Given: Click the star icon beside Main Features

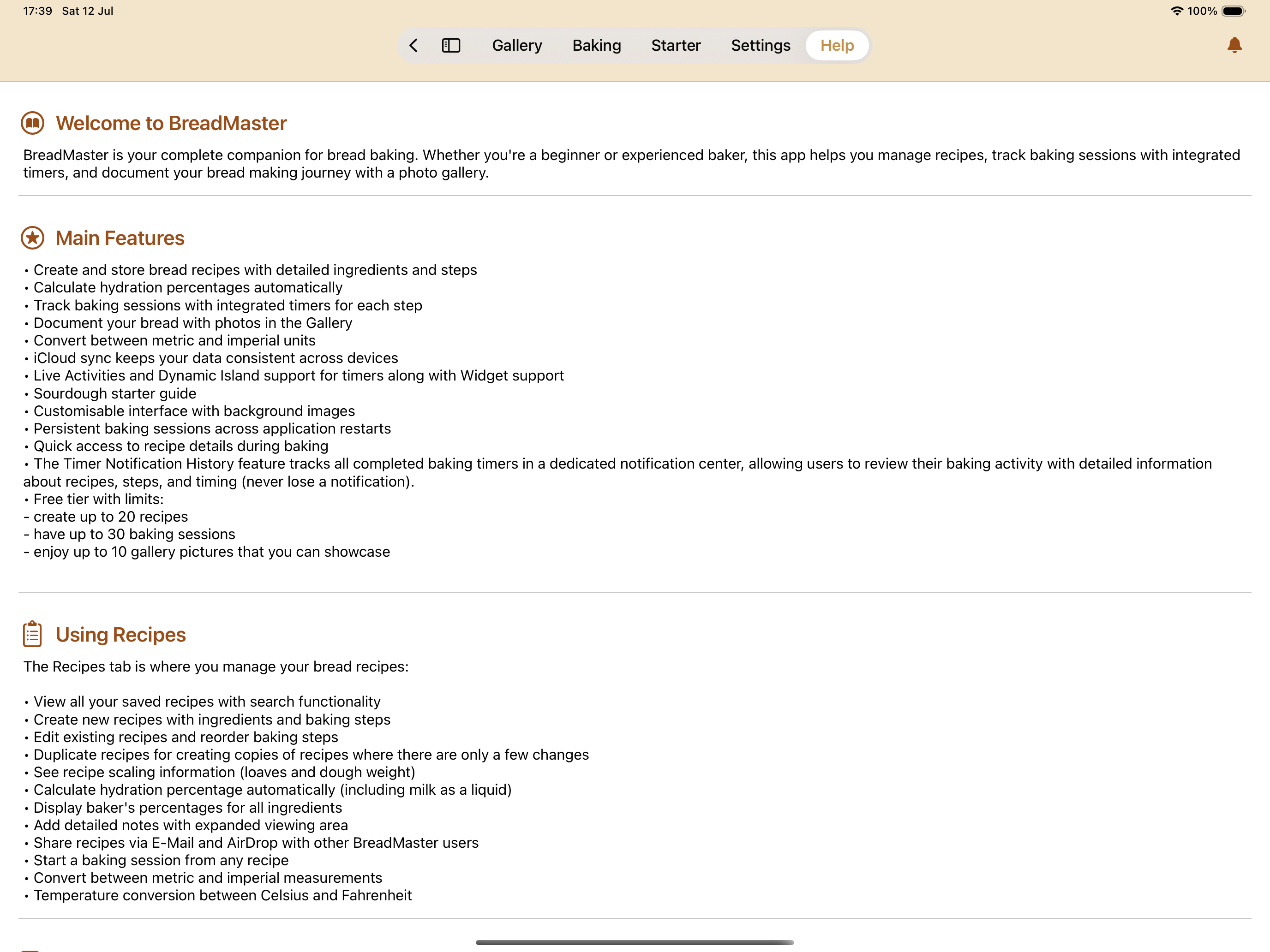Looking at the screenshot, I should [33, 238].
